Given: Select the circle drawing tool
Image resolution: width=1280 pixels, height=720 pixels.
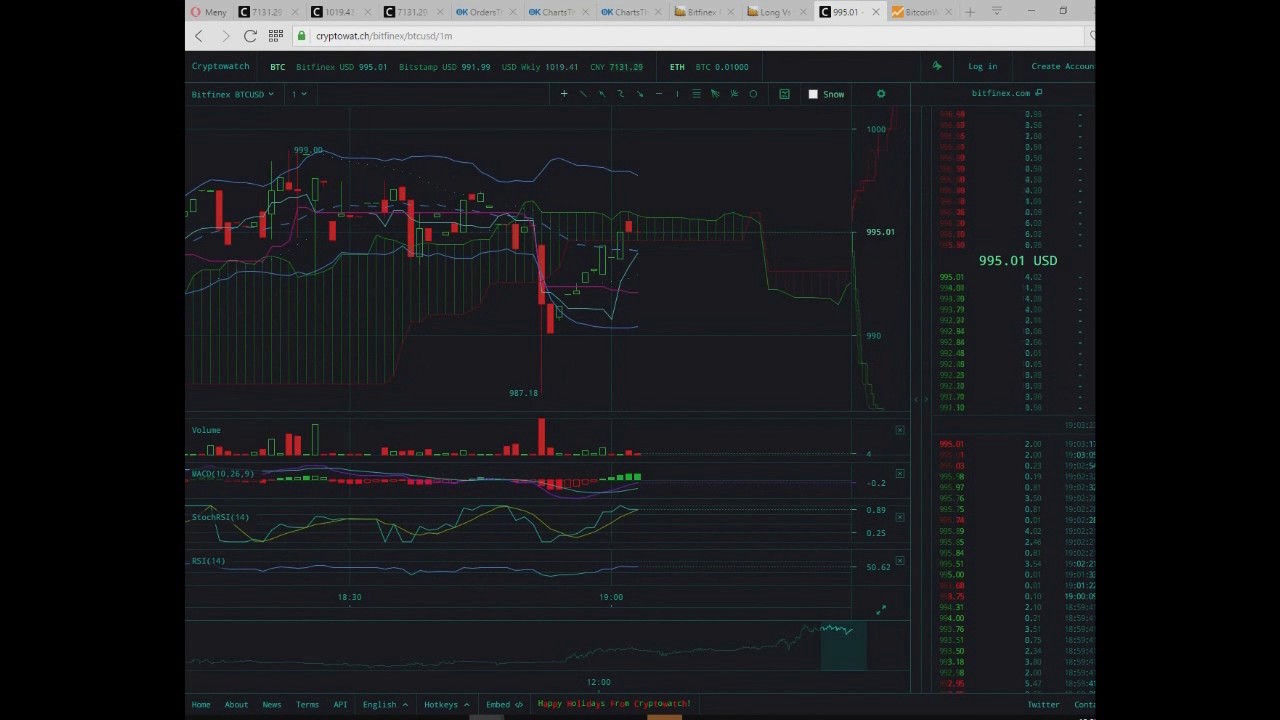Looking at the screenshot, I should coord(753,94).
